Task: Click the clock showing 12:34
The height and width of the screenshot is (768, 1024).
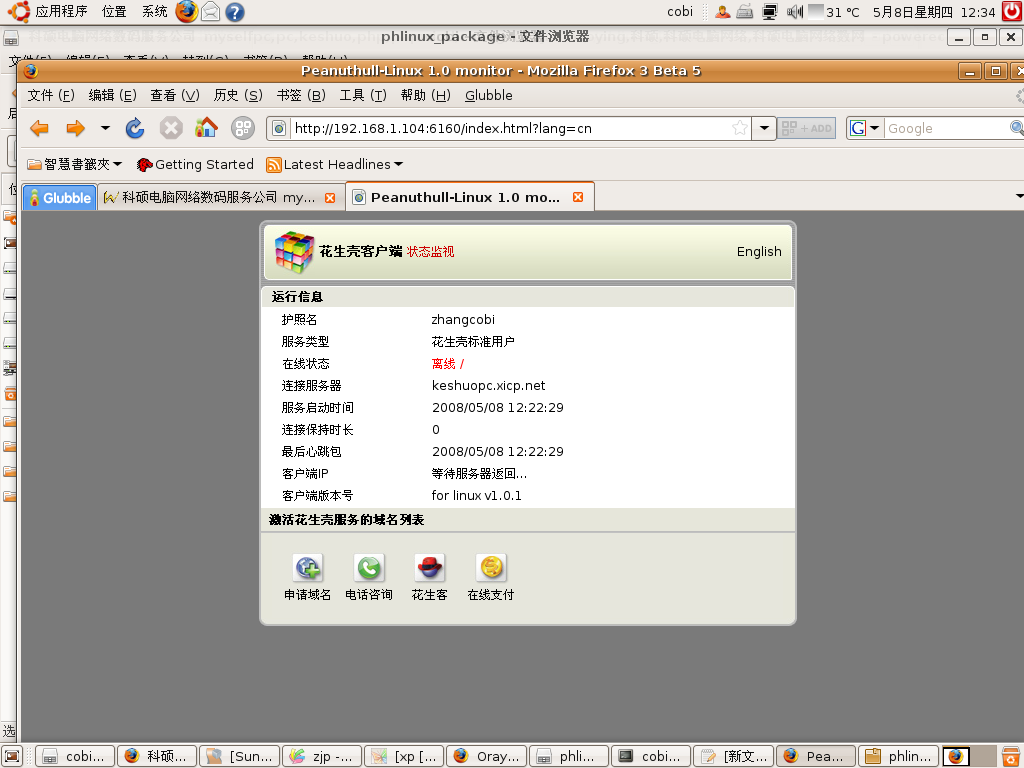Action: pyautogui.click(x=934, y=12)
